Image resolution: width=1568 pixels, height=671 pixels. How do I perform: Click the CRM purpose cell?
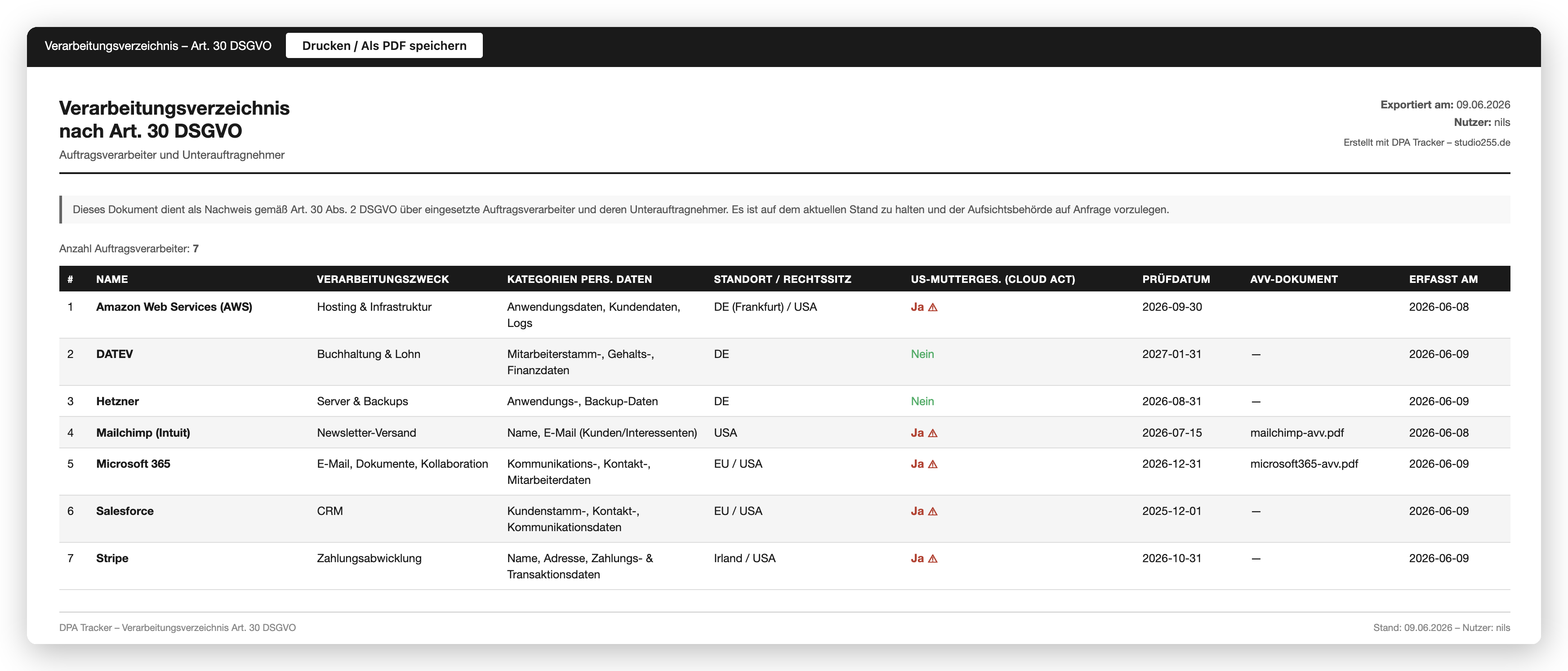(x=330, y=511)
